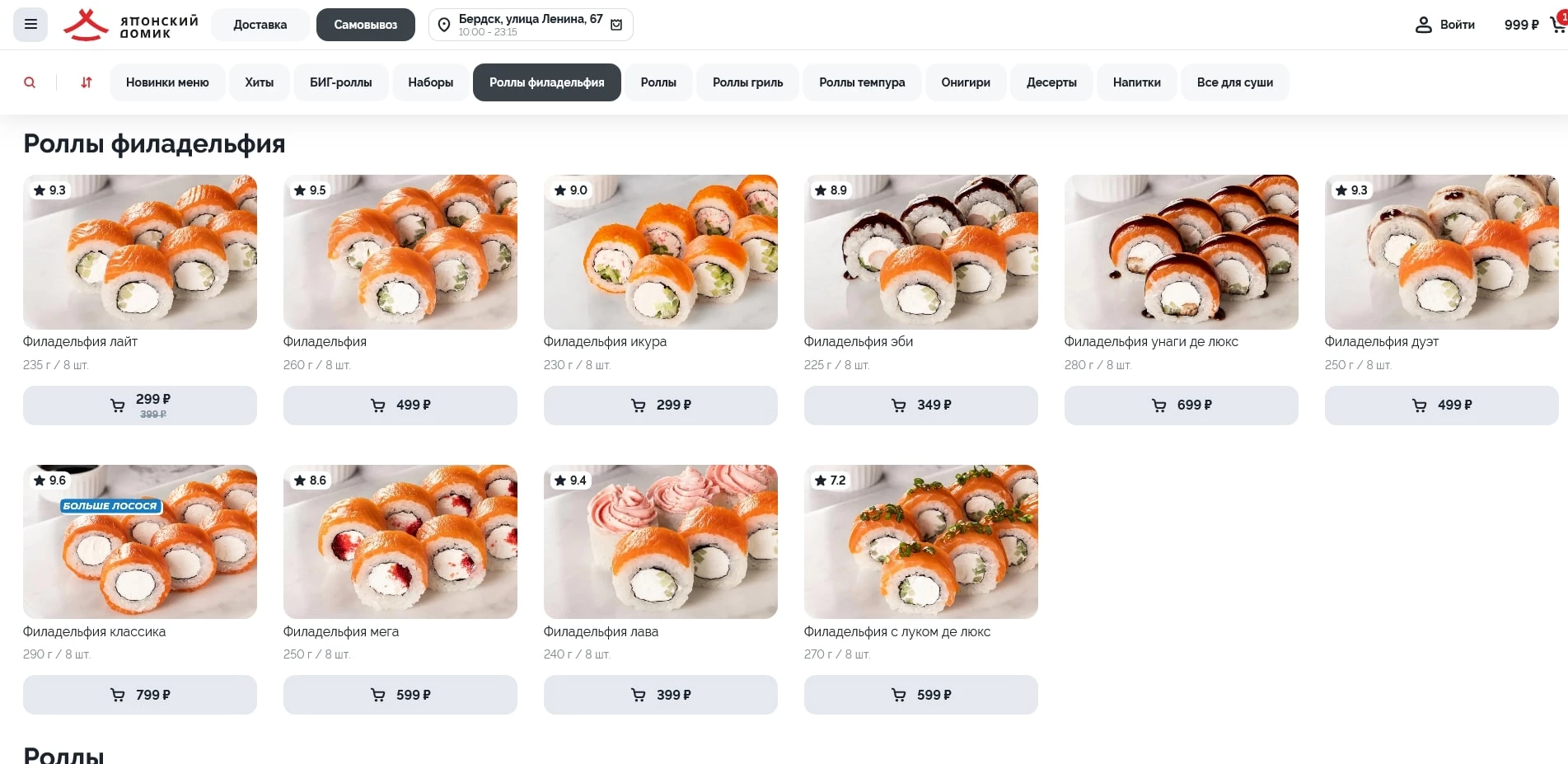This screenshot has height=764, width=1568.
Task: Click the Японский домик logo
Action: (131, 26)
